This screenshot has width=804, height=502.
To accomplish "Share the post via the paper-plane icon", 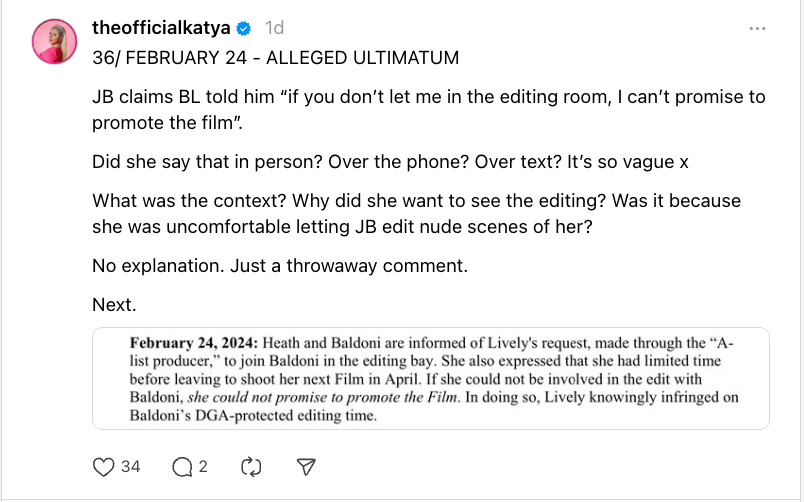I will (308, 466).
